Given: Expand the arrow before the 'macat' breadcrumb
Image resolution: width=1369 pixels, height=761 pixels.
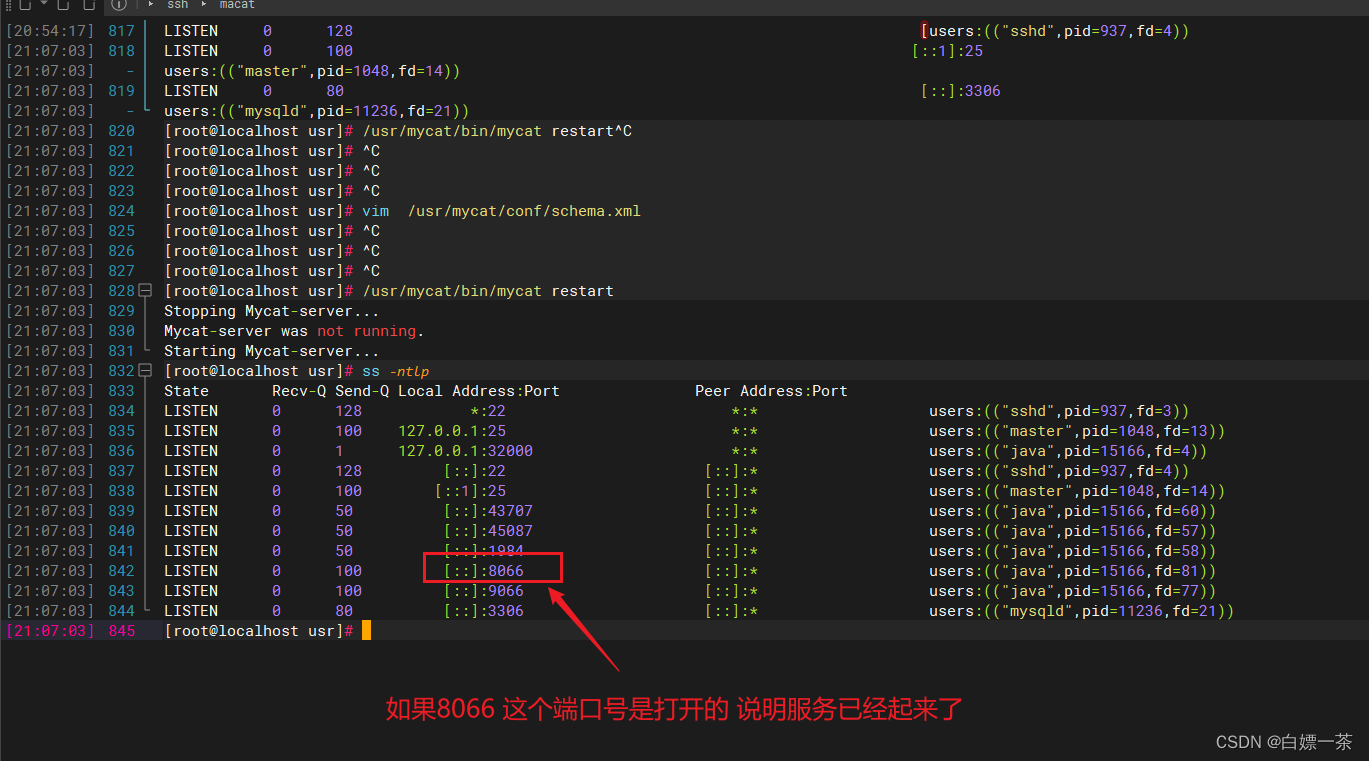Looking at the screenshot, I should tap(204, 5).
